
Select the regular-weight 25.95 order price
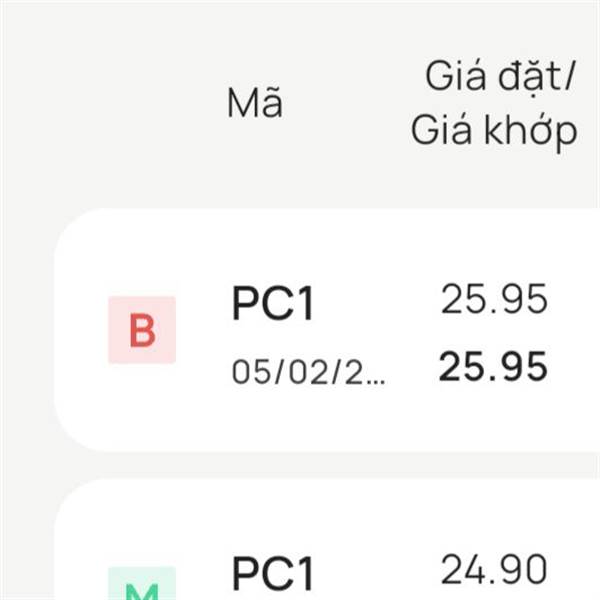click(x=494, y=300)
